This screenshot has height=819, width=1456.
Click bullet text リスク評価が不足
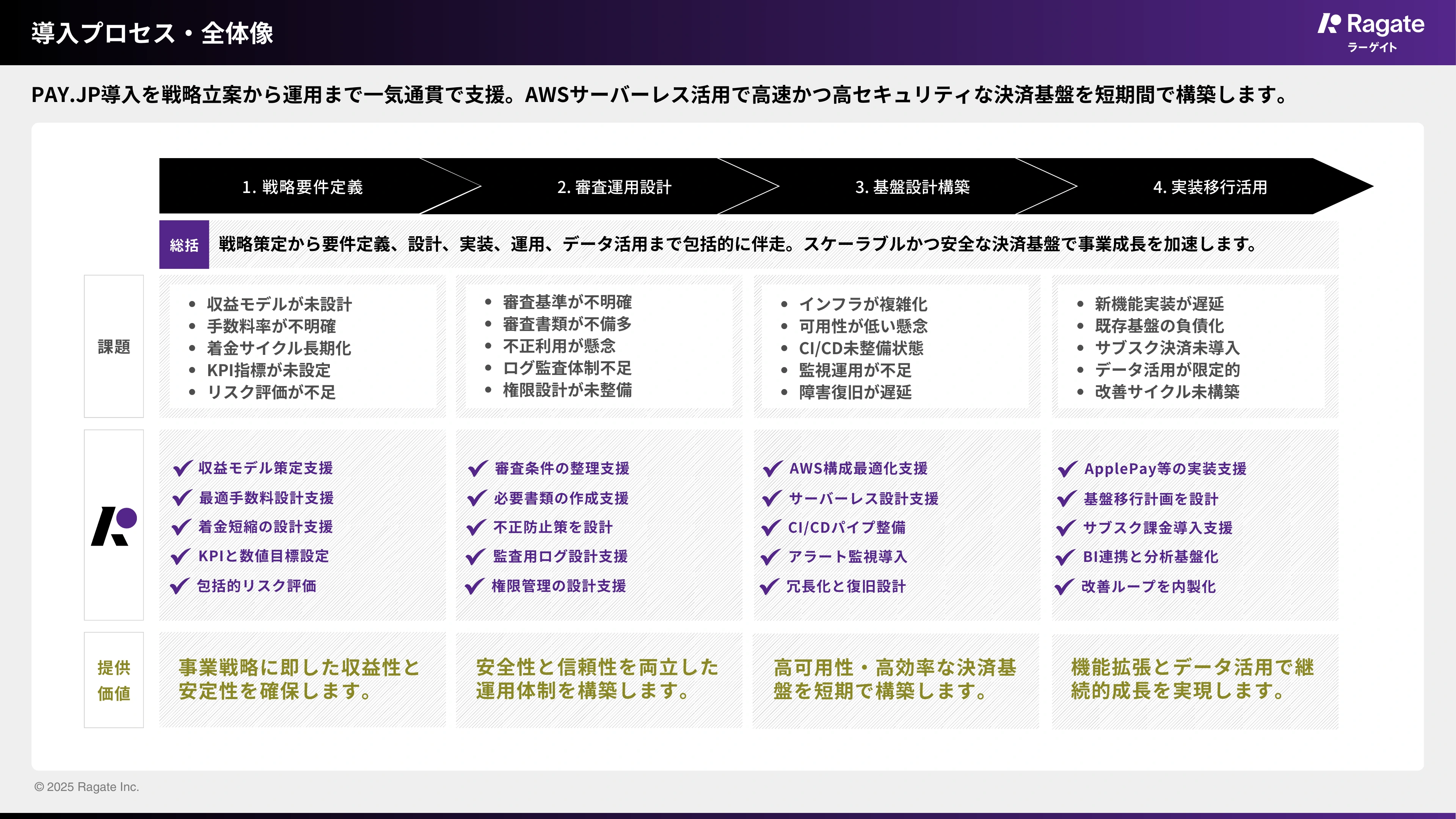[271, 392]
